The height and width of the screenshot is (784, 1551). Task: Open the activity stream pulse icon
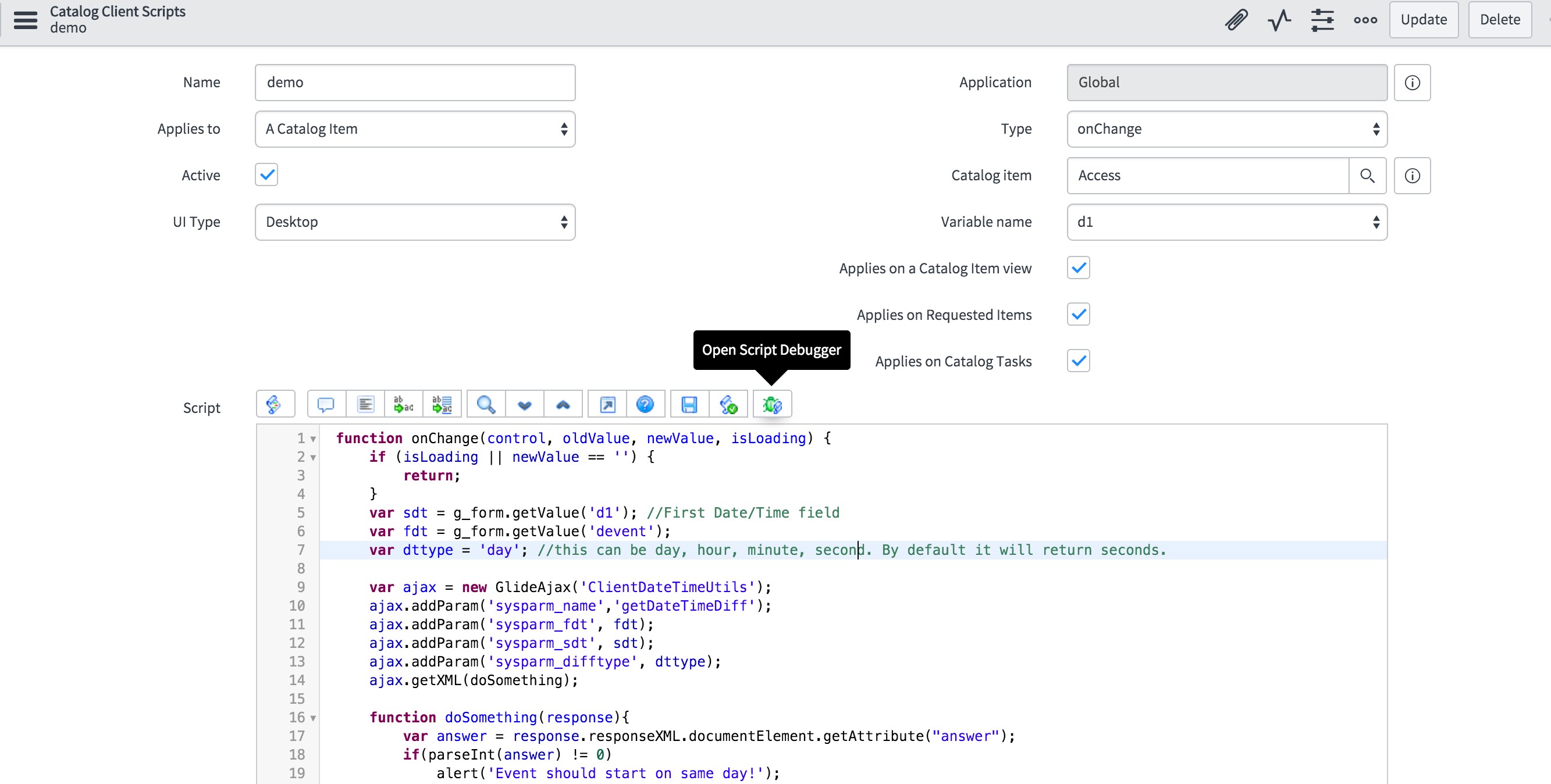pos(1279,20)
